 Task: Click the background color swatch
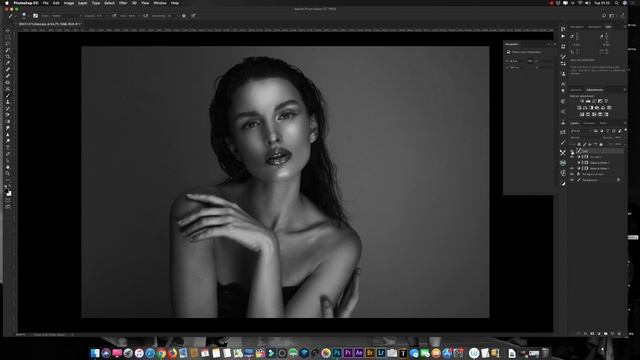(x=9, y=193)
